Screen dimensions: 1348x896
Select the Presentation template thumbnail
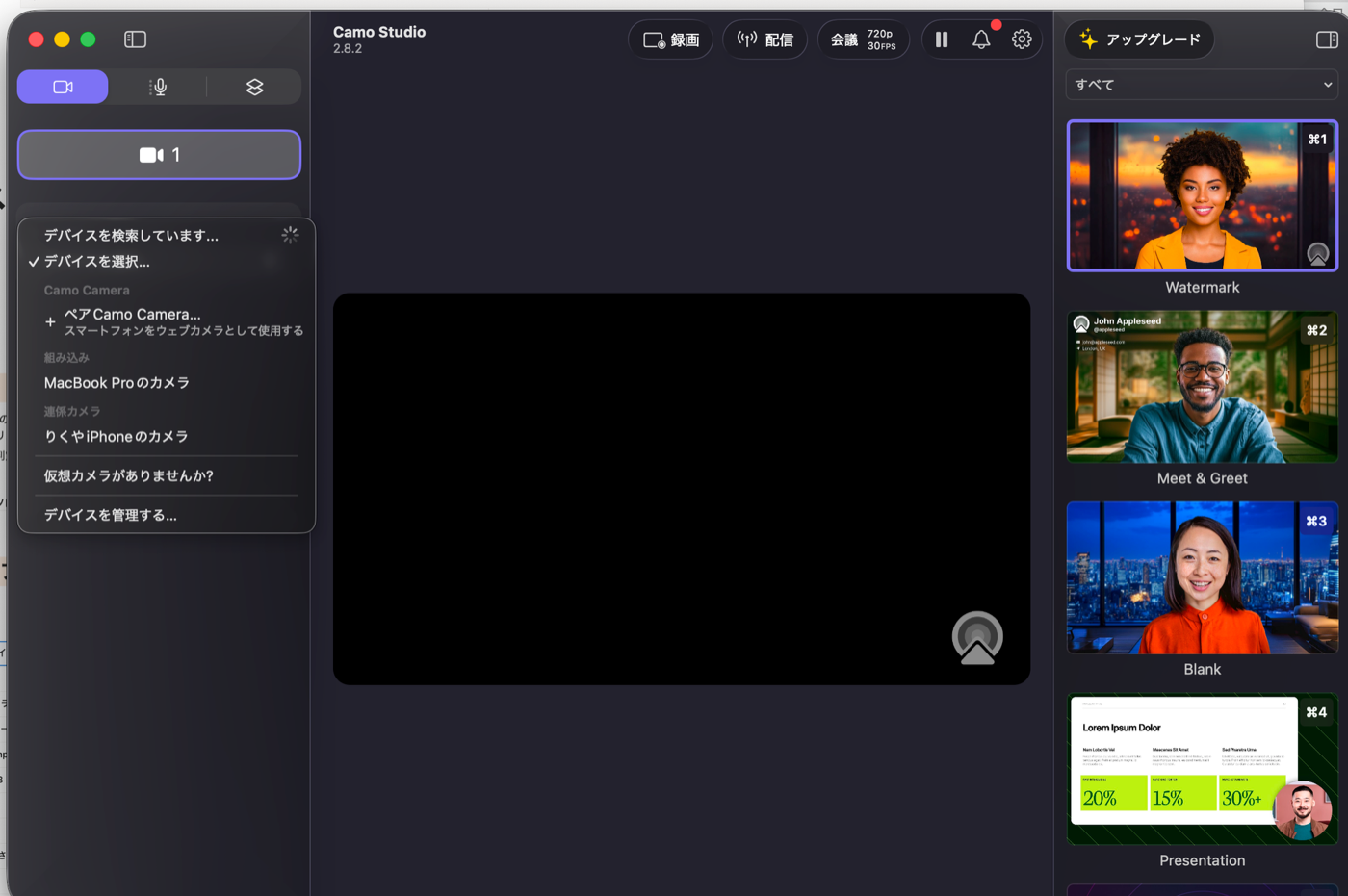point(1203,769)
